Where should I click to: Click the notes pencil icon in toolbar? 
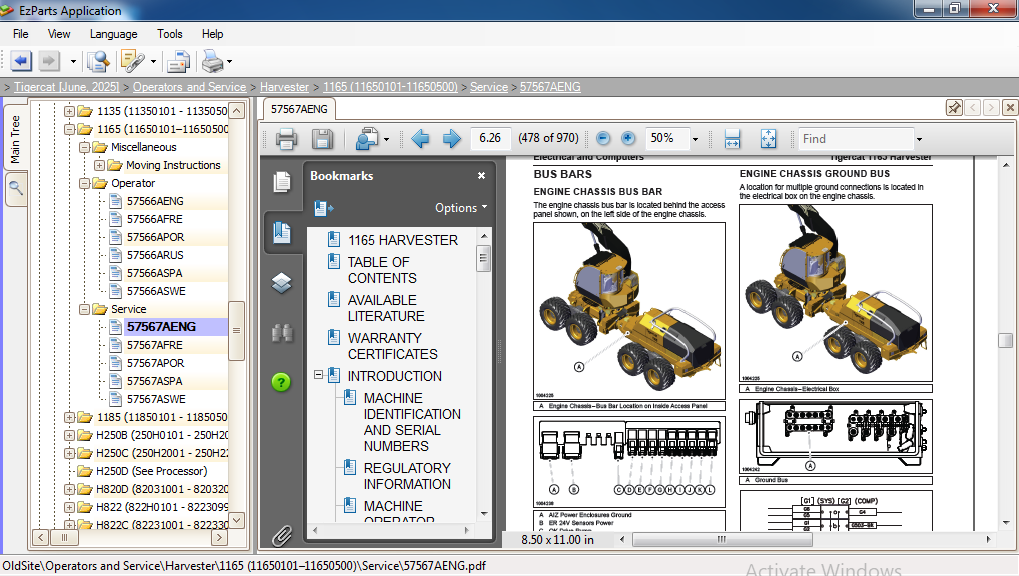(133, 61)
